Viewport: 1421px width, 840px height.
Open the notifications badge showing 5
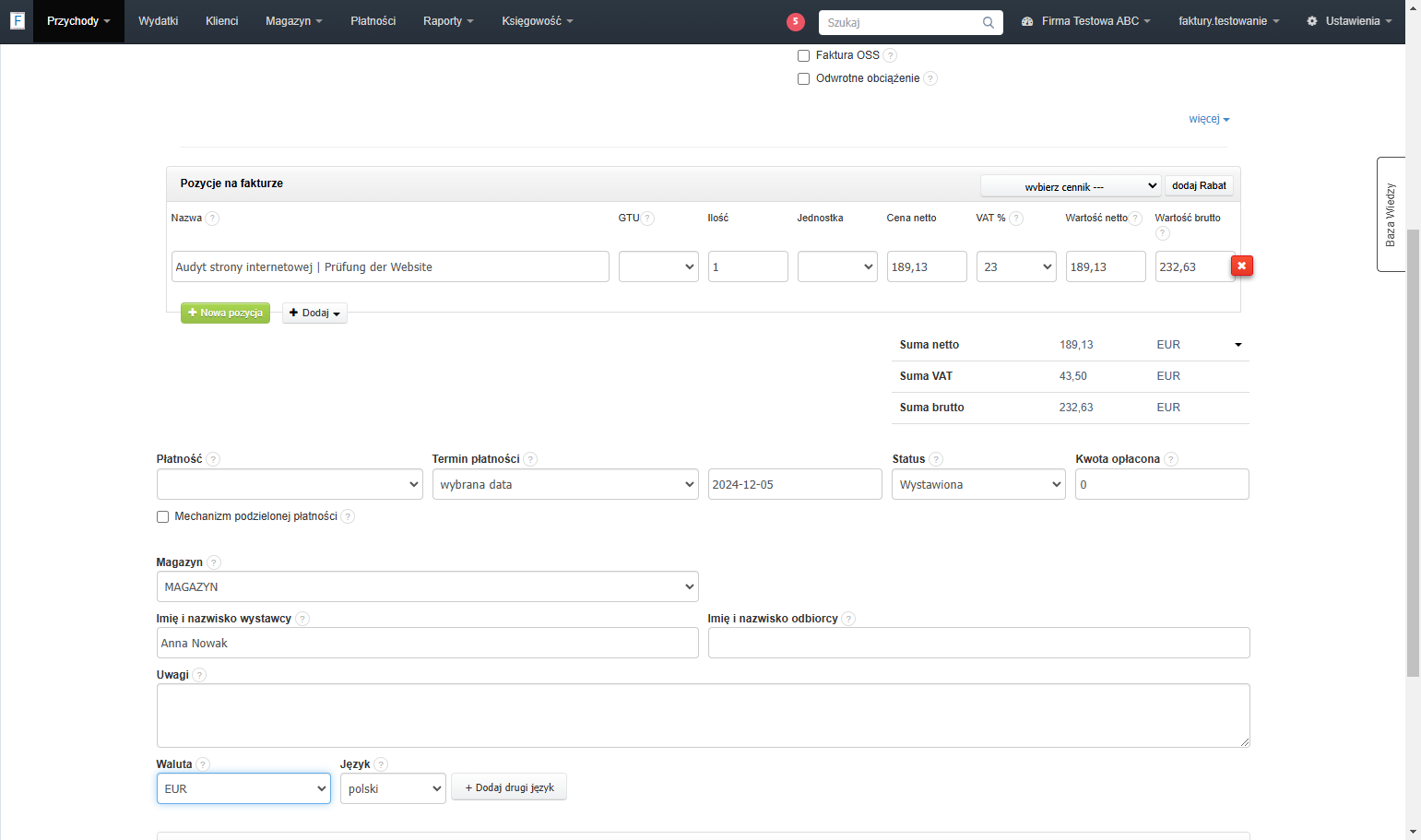coord(796,22)
